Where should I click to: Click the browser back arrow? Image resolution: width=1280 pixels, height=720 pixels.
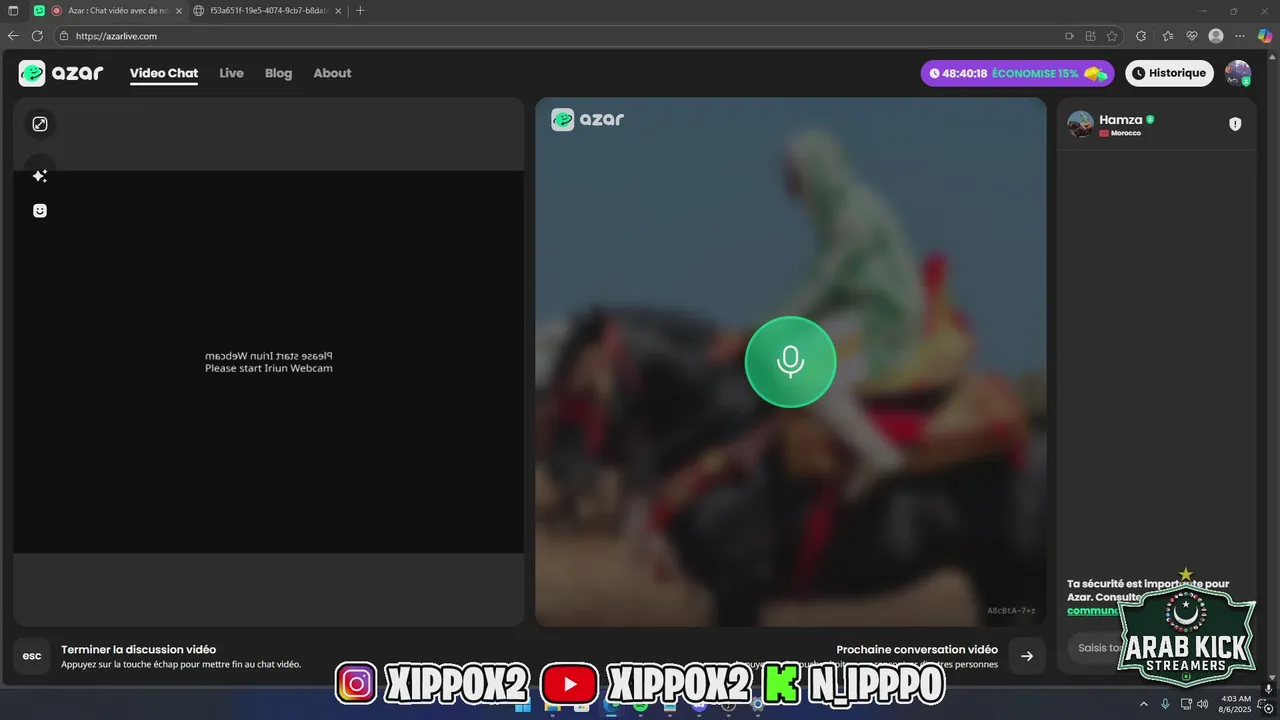[x=13, y=36]
